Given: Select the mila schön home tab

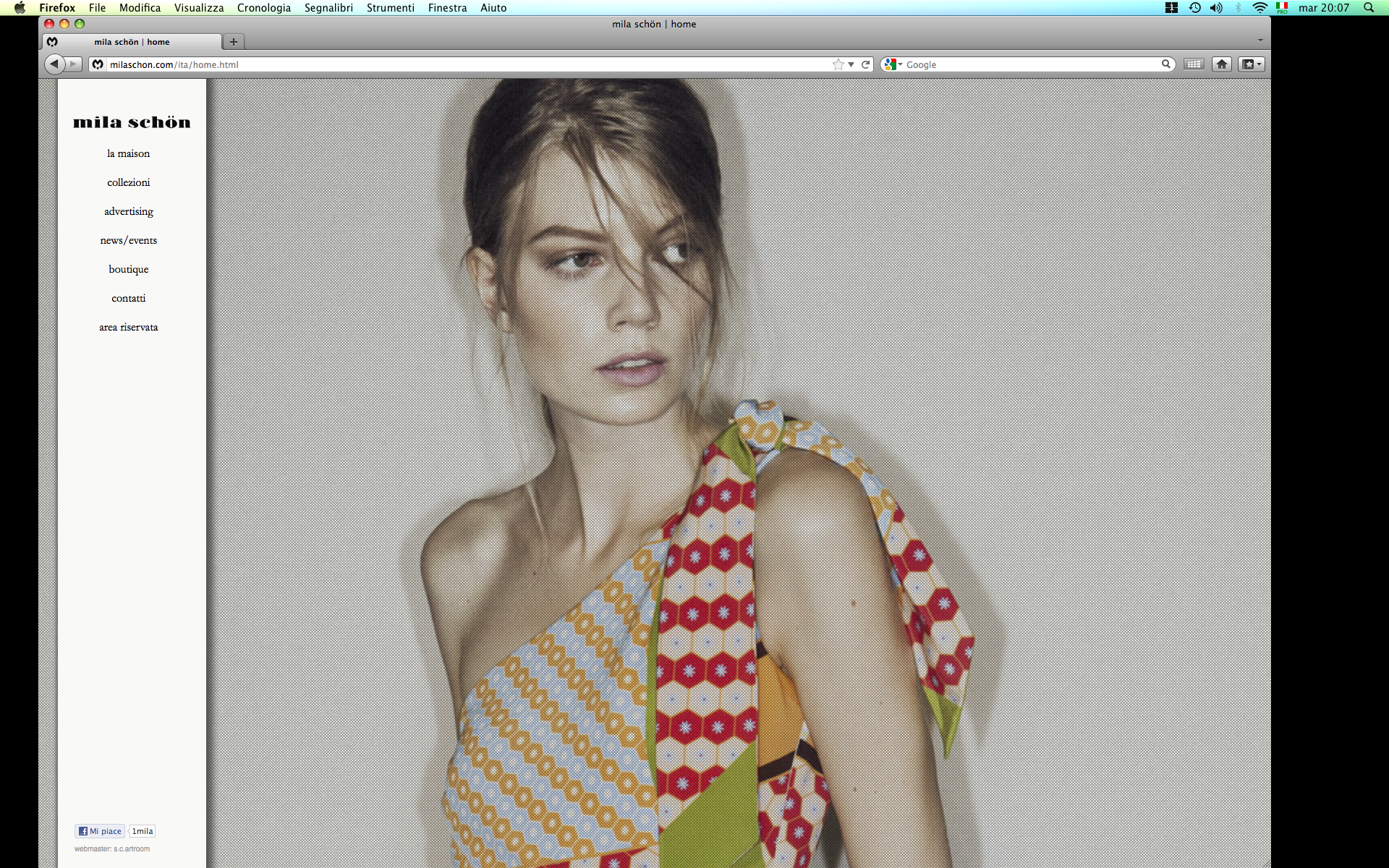Looking at the screenshot, I should tap(132, 42).
